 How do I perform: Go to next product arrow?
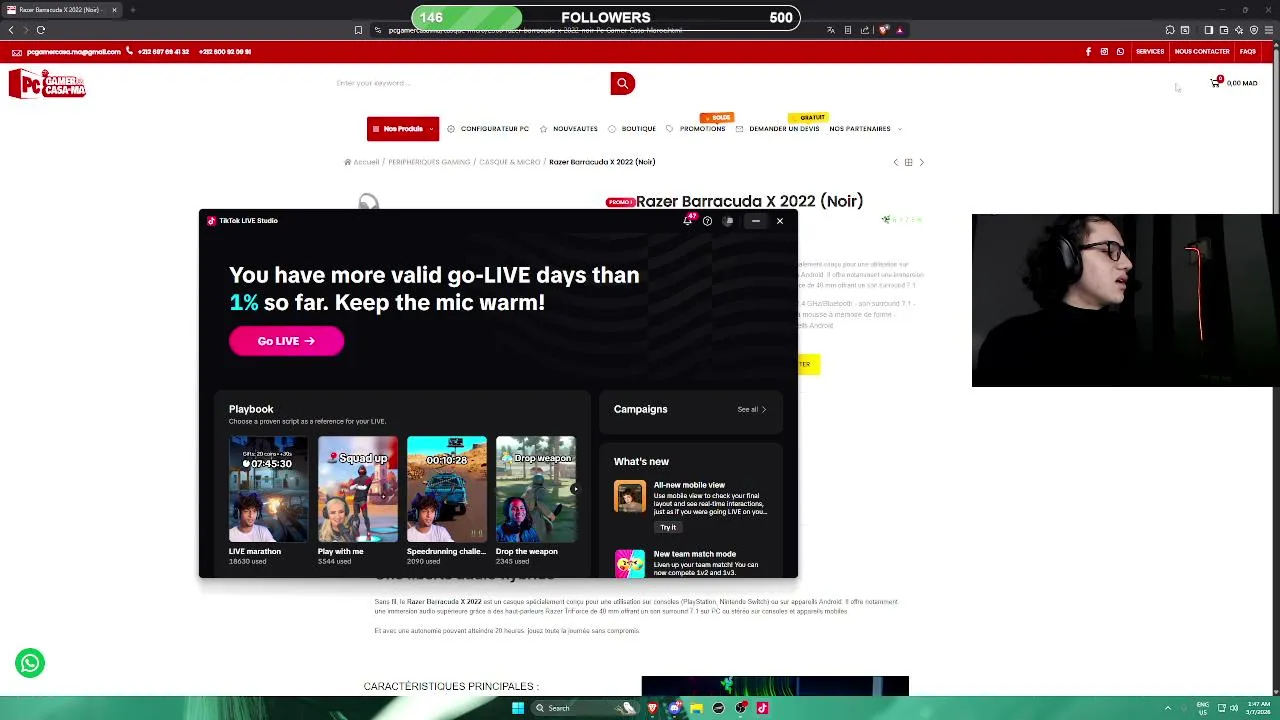tap(921, 162)
